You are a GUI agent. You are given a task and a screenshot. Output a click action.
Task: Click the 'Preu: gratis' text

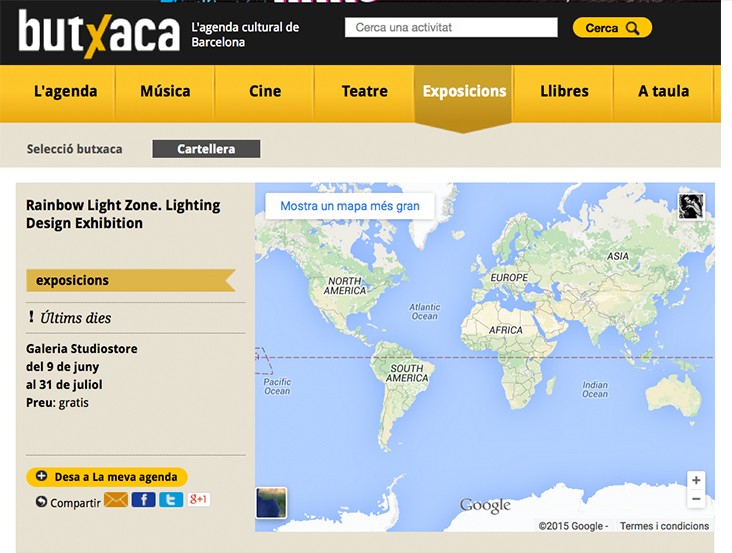click(x=57, y=403)
